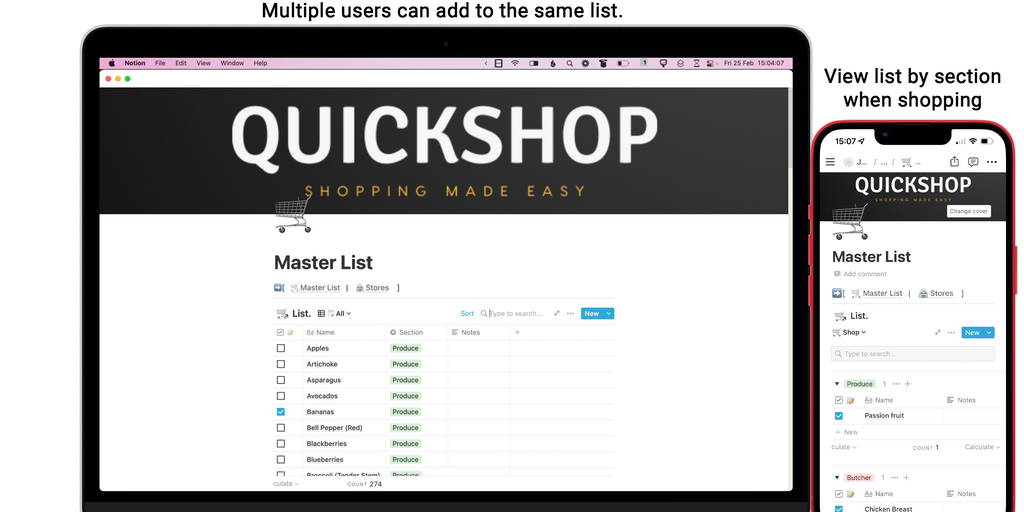
Task: Click the phone search field
Action: point(913,354)
